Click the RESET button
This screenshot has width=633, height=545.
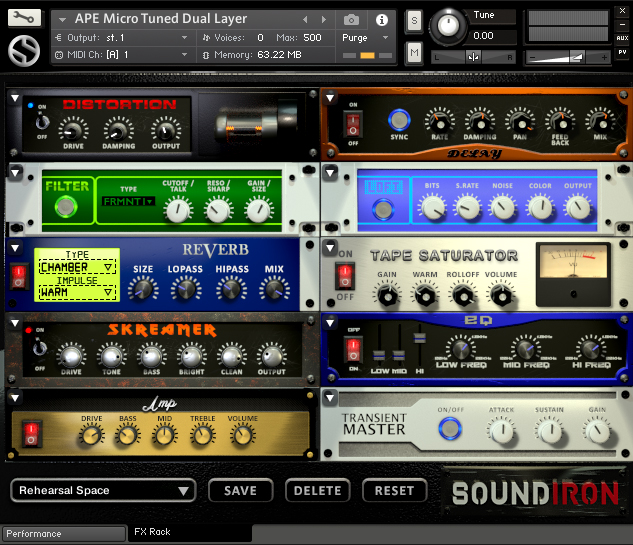(394, 490)
